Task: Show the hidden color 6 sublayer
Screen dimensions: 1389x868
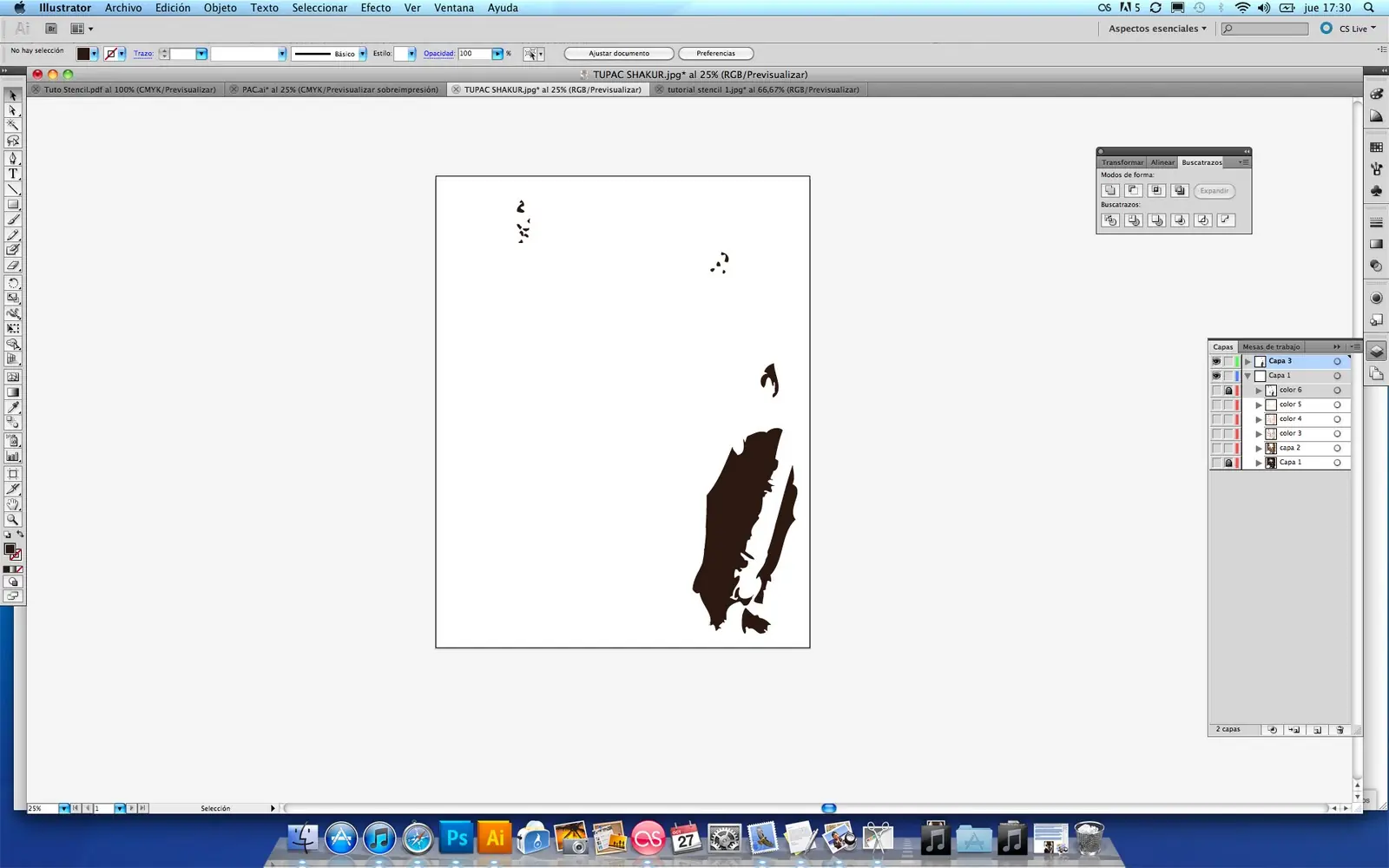Action: pos(1216,391)
